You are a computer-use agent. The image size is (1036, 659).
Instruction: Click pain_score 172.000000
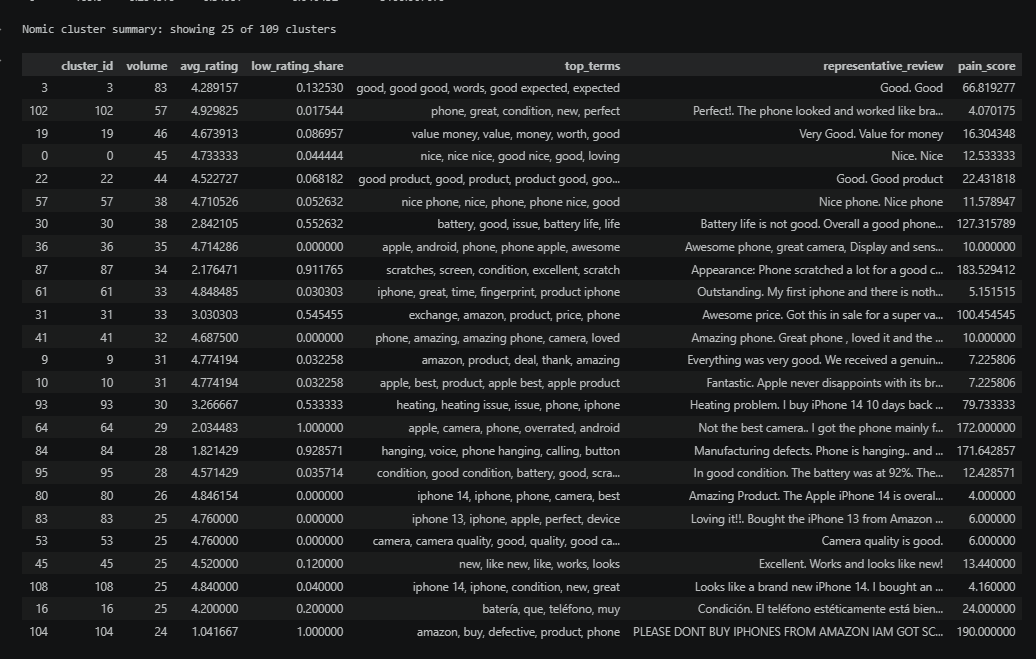[x=986, y=428]
